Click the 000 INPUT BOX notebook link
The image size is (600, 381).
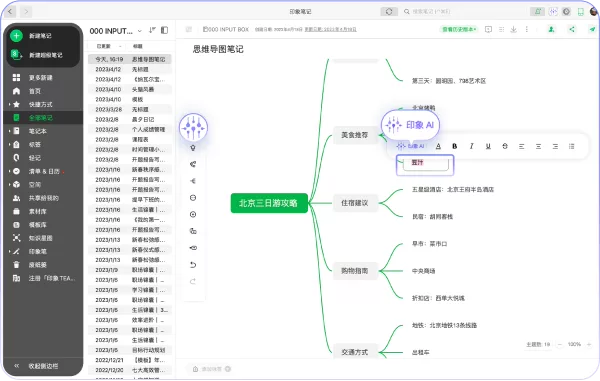click(x=226, y=29)
